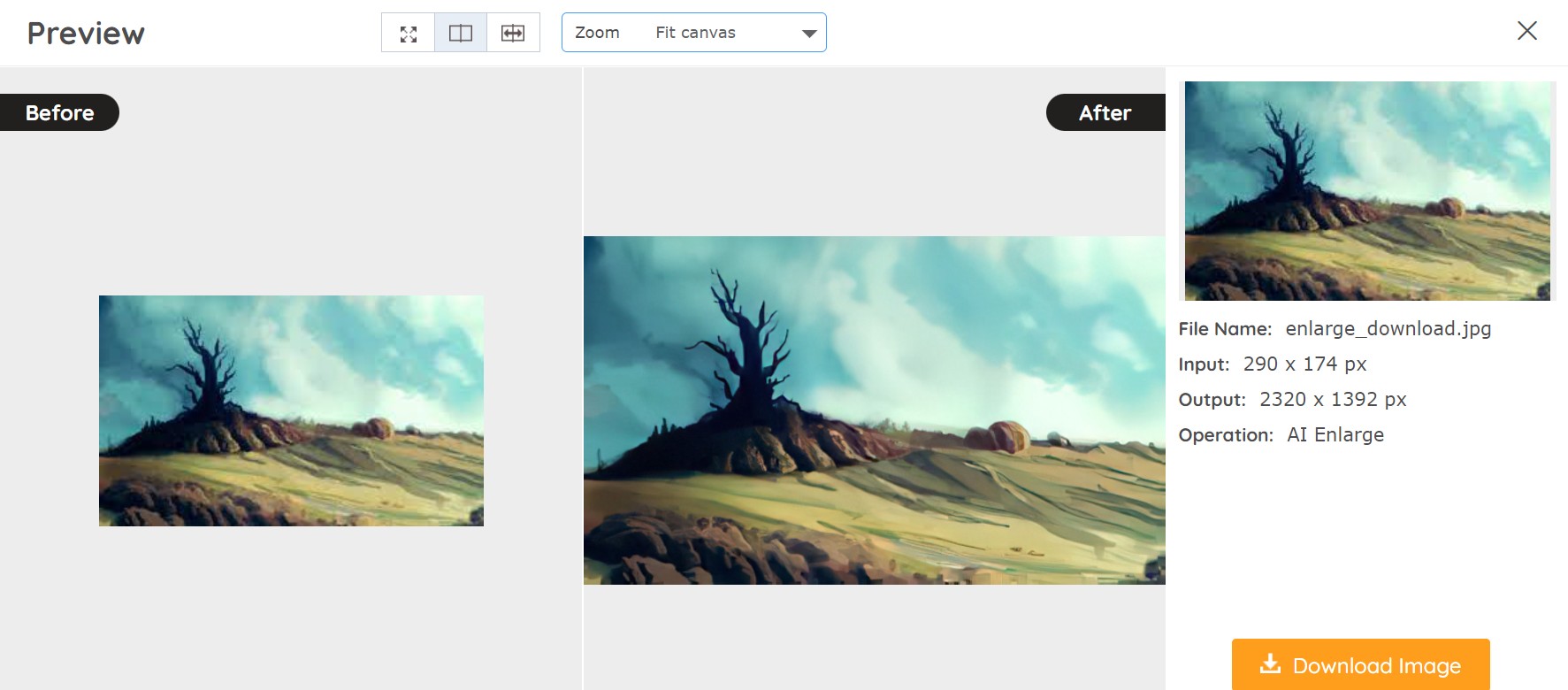1568x690 pixels.
Task: Switch to the fullscreen expand view icon
Action: point(408,34)
